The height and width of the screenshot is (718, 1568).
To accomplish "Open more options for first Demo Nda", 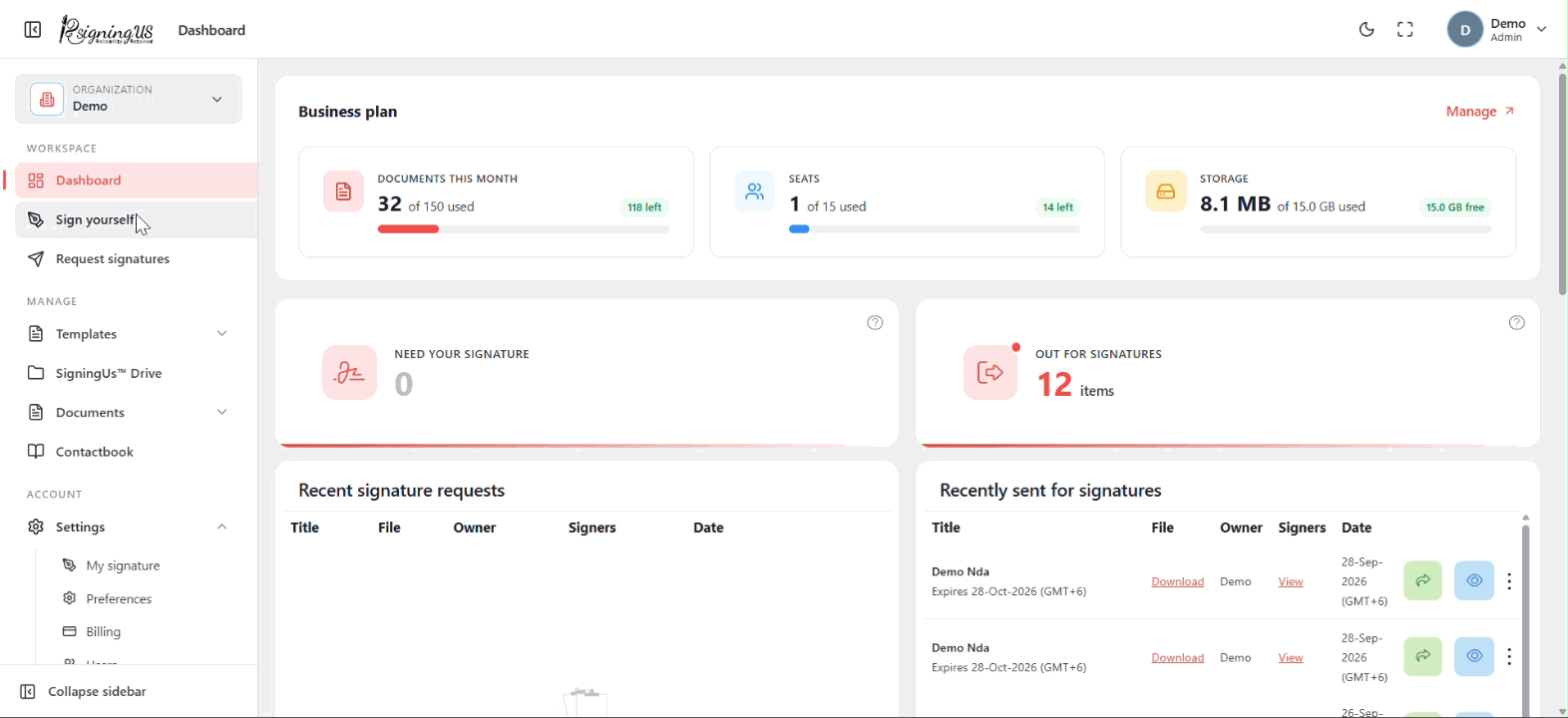I will coord(1509,581).
